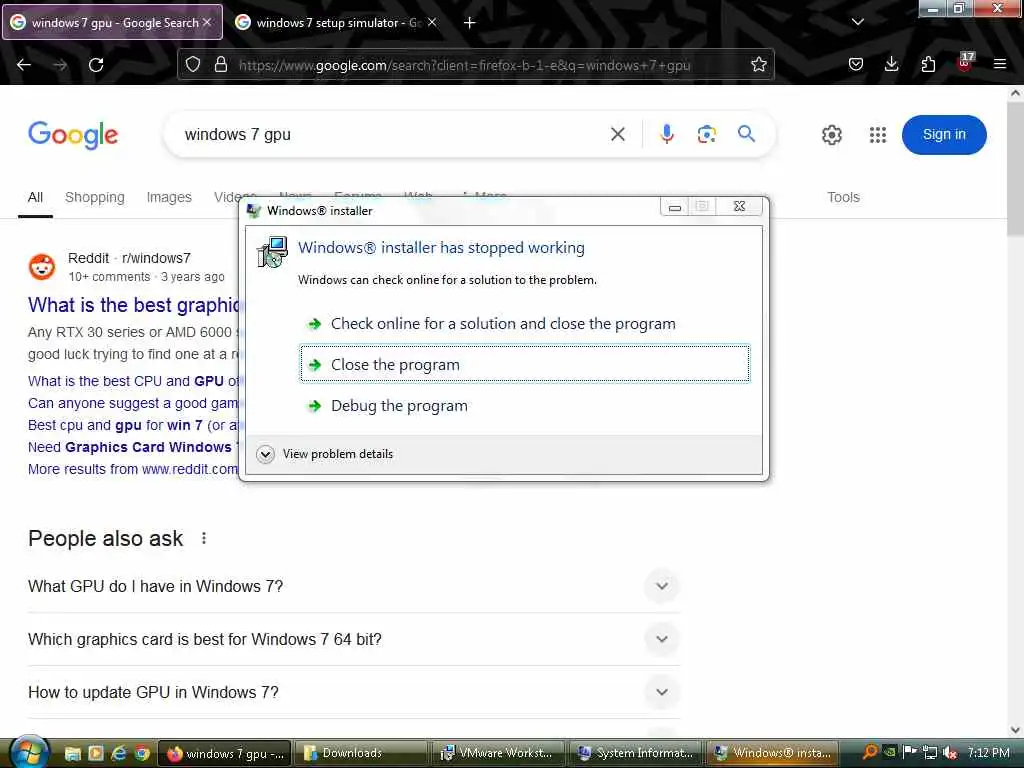
Task: Open the What is the best graphic Reddit result
Action: tap(134, 305)
